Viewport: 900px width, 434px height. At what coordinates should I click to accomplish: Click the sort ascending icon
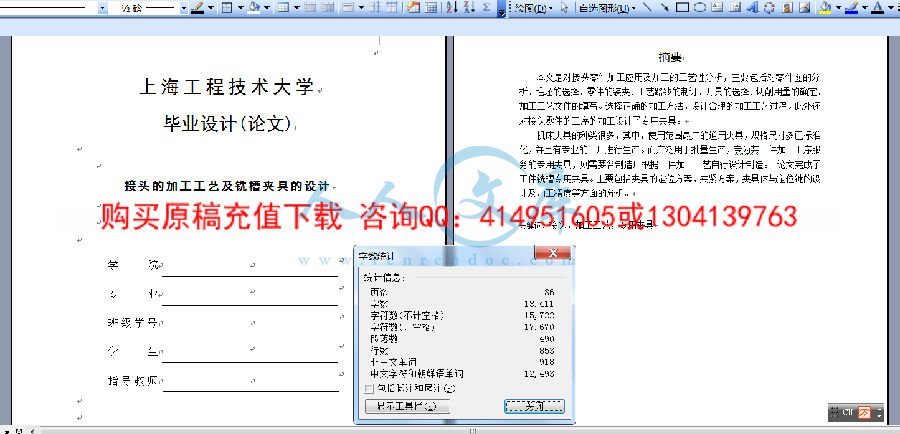[452, 7]
